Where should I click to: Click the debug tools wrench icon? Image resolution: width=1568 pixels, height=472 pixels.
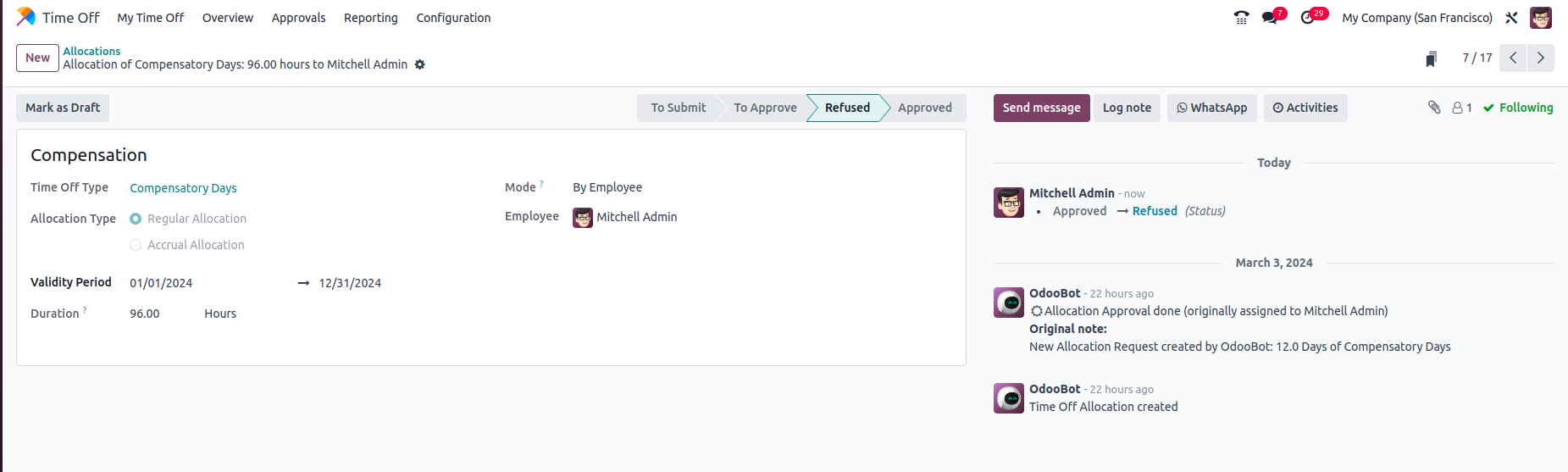[1511, 18]
